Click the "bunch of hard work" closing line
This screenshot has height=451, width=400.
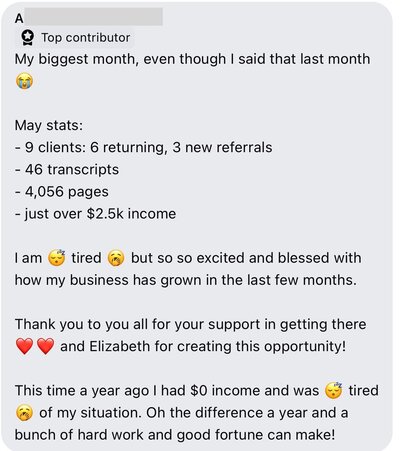[175, 435]
